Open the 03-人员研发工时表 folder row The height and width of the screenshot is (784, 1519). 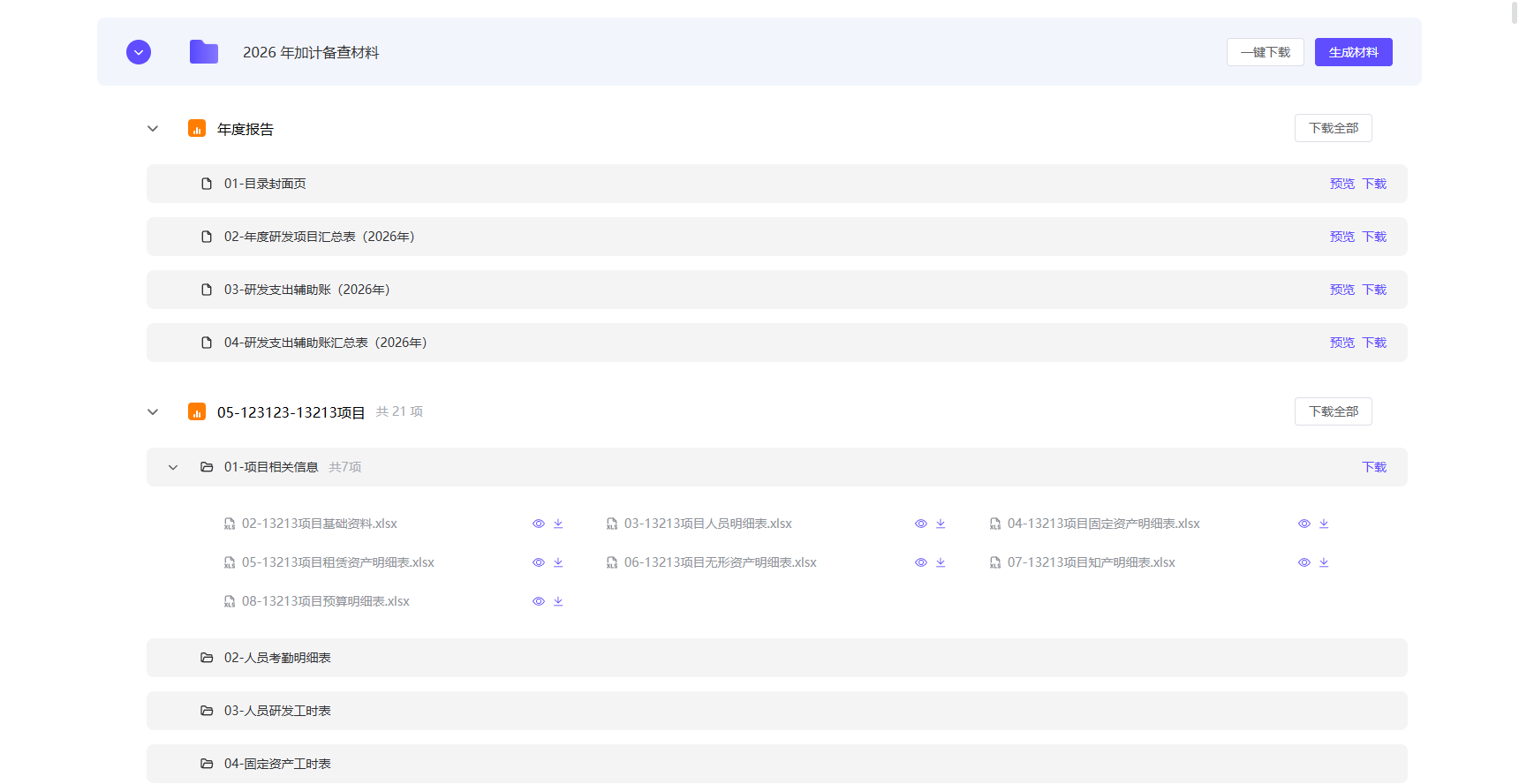click(x=777, y=711)
